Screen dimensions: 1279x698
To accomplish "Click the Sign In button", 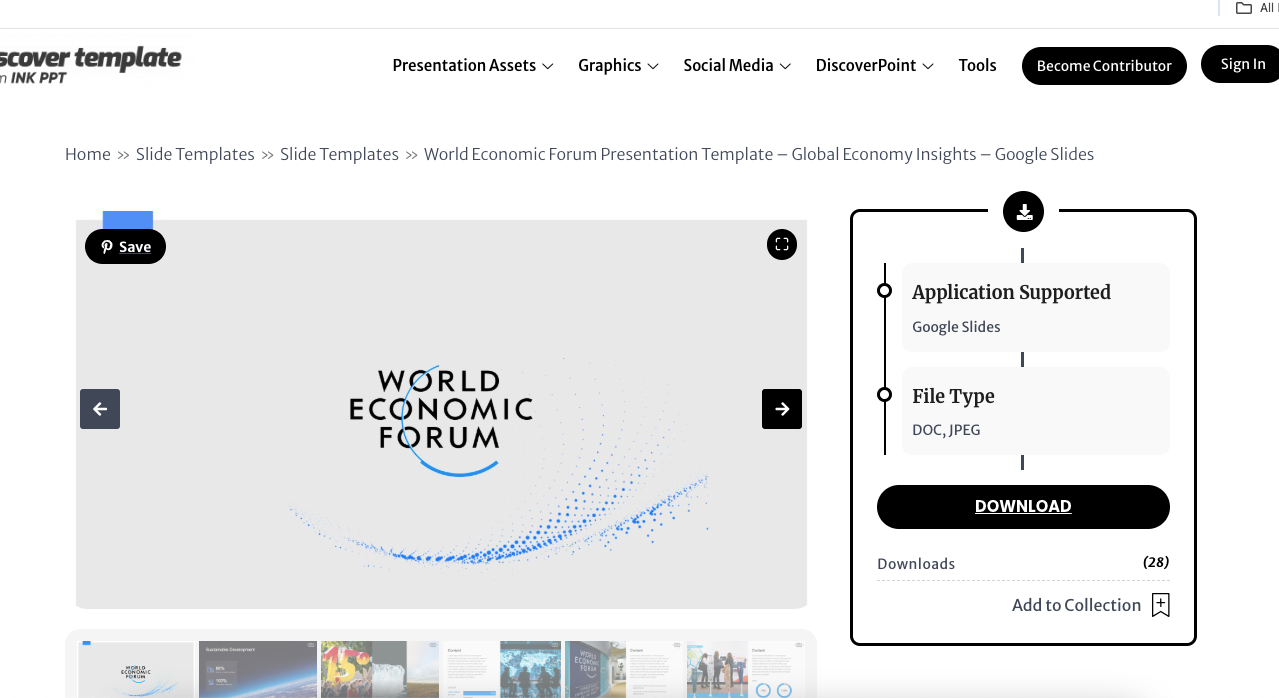I will click(x=1242, y=64).
